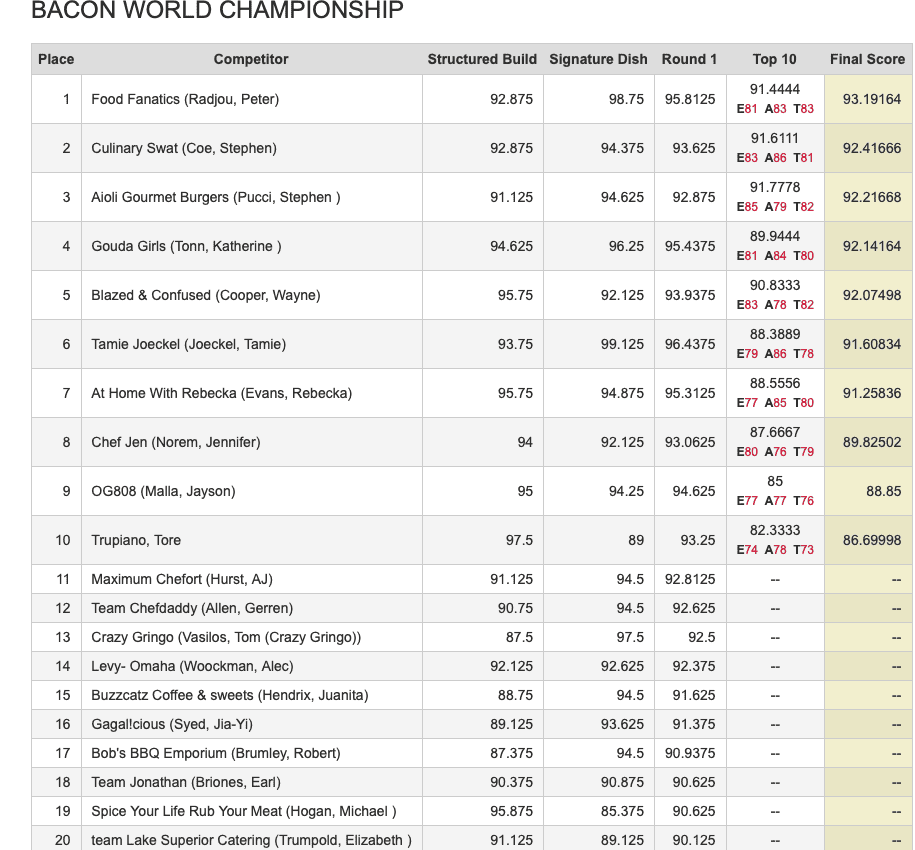Select competitor Culinary Swat (Coe, Stephen)
The width and height of the screenshot is (915, 850).
coord(184,148)
